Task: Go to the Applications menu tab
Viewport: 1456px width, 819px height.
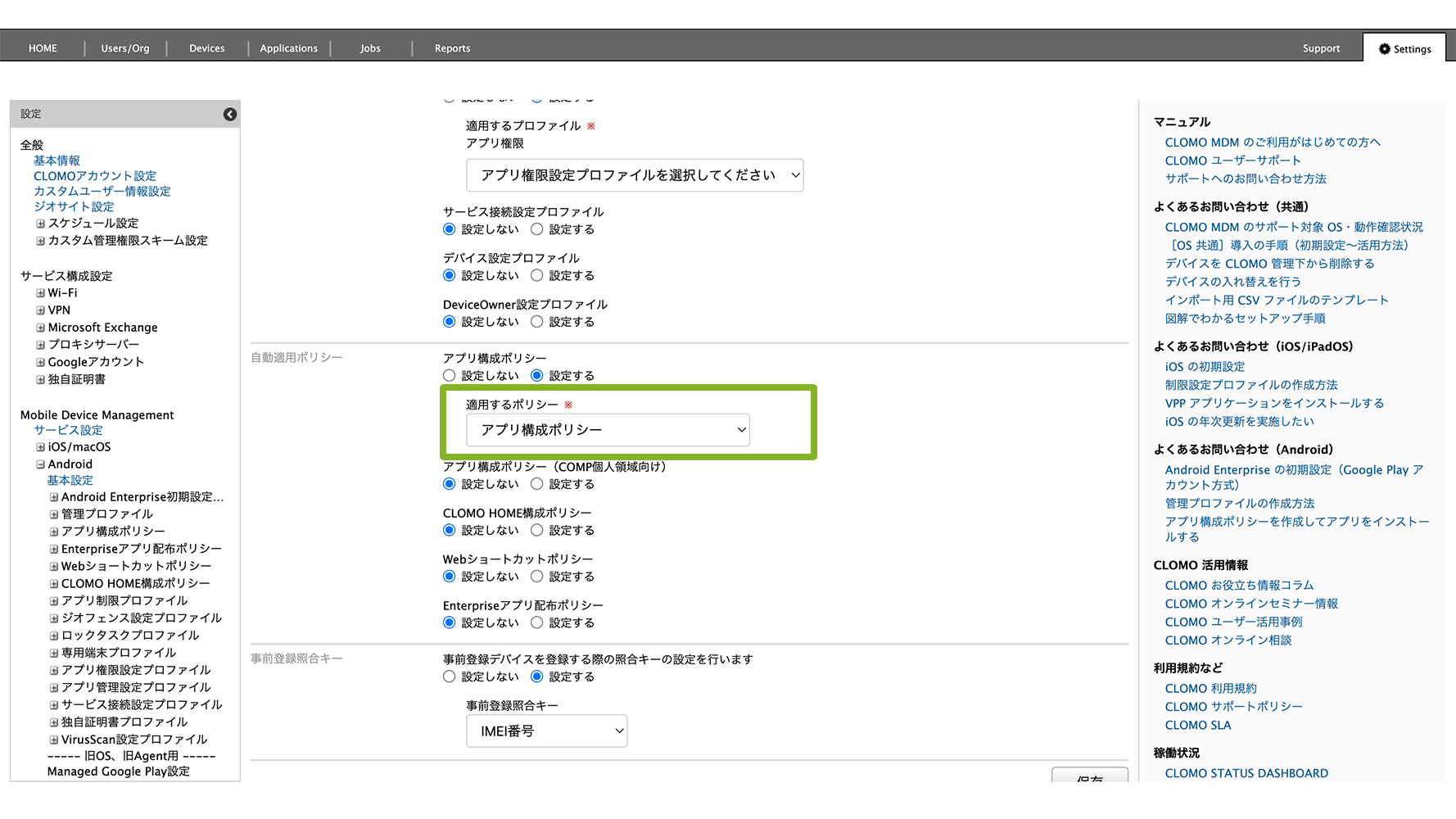Action: [288, 48]
